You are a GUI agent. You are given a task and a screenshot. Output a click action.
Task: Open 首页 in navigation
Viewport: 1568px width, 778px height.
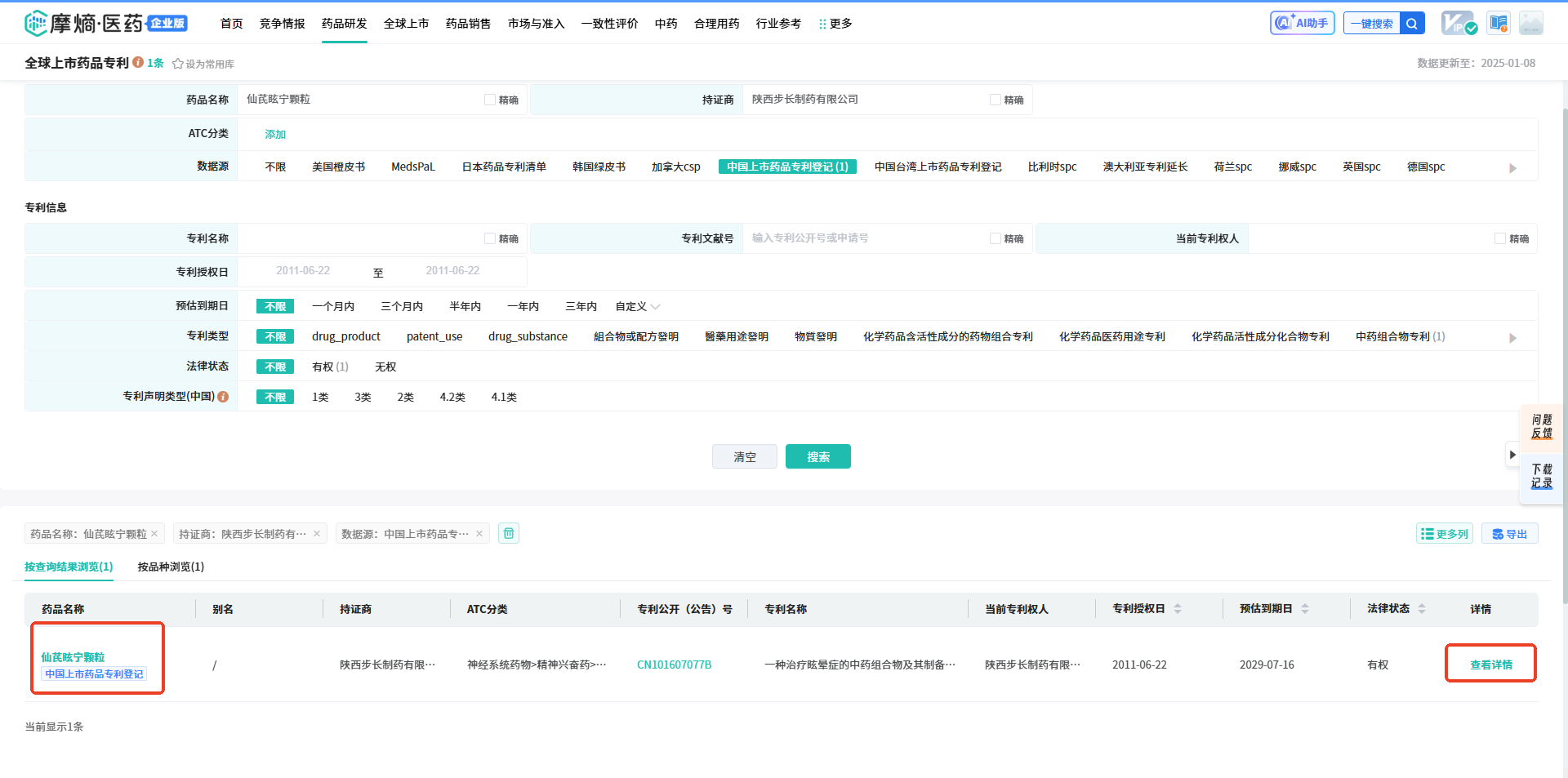[x=232, y=24]
